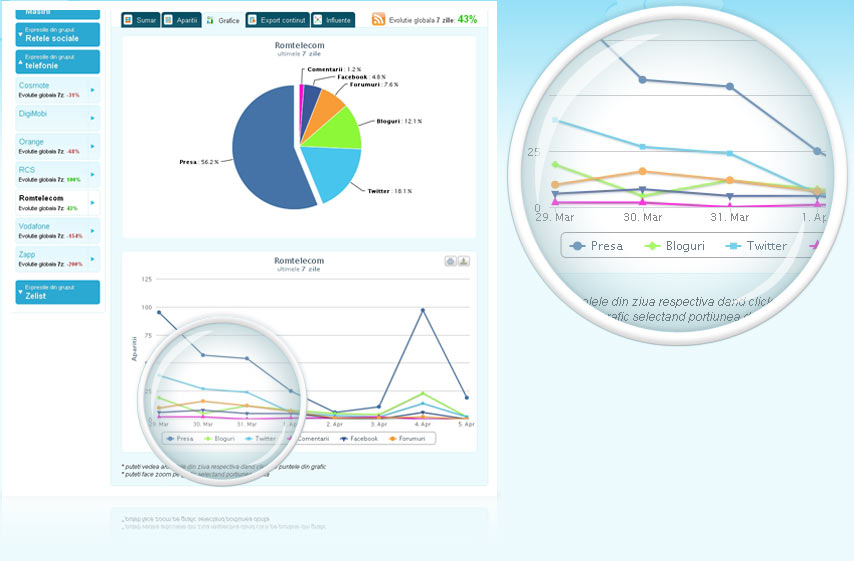Click the arrow beside Vodafone
The height and width of the screenshot is (561, 854).
93,231
